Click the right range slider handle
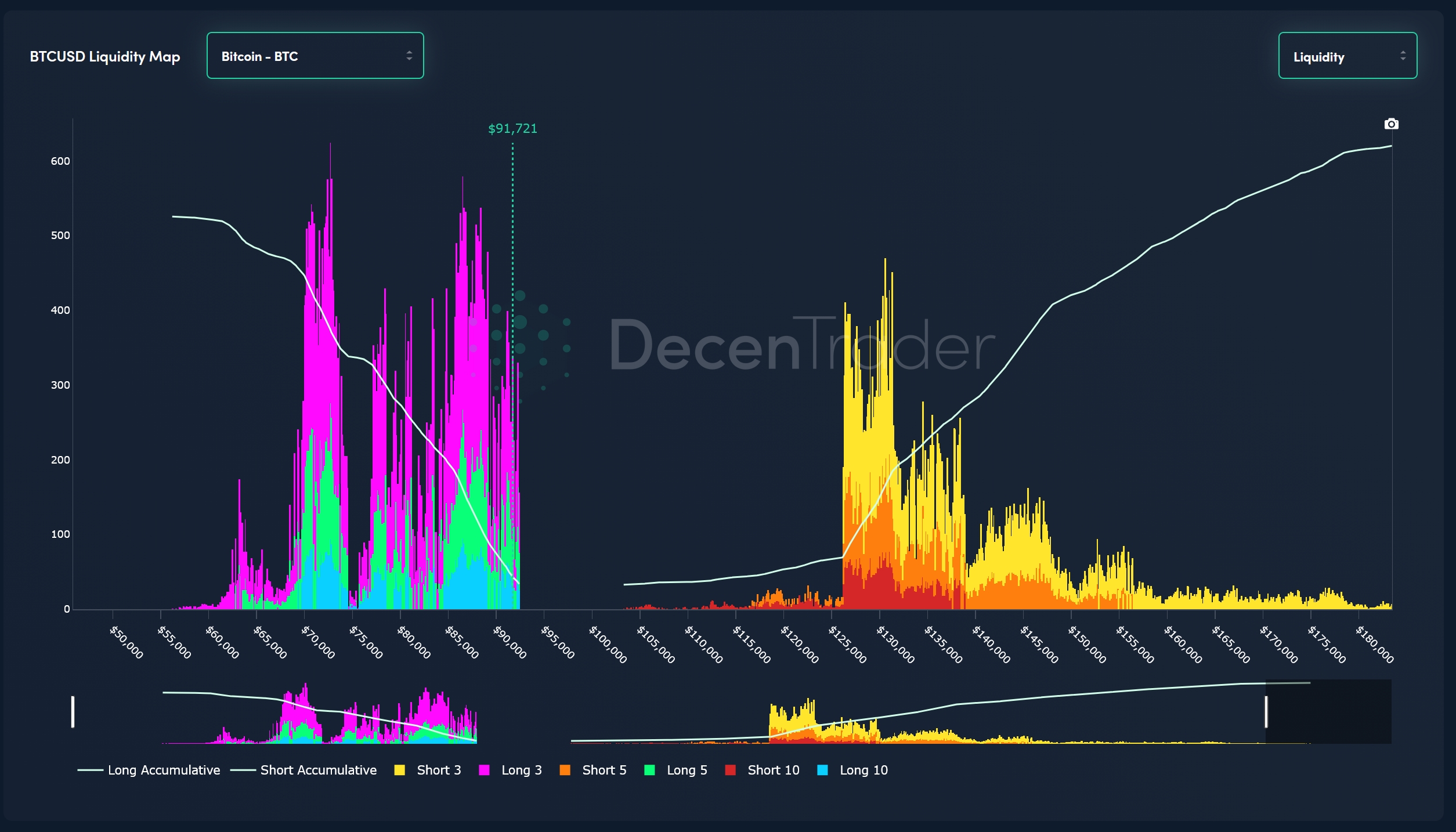Viewport: 1456px width, 832px height. tap(1266, 711)
